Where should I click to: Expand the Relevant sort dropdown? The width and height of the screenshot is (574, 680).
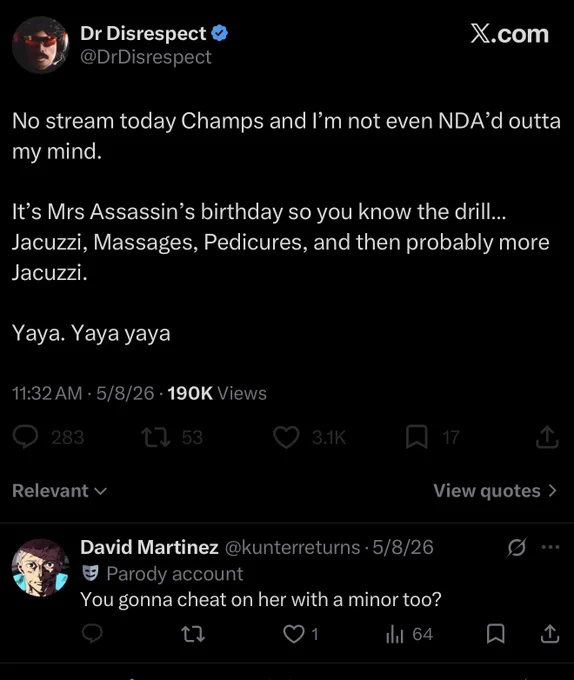[59, 490]
